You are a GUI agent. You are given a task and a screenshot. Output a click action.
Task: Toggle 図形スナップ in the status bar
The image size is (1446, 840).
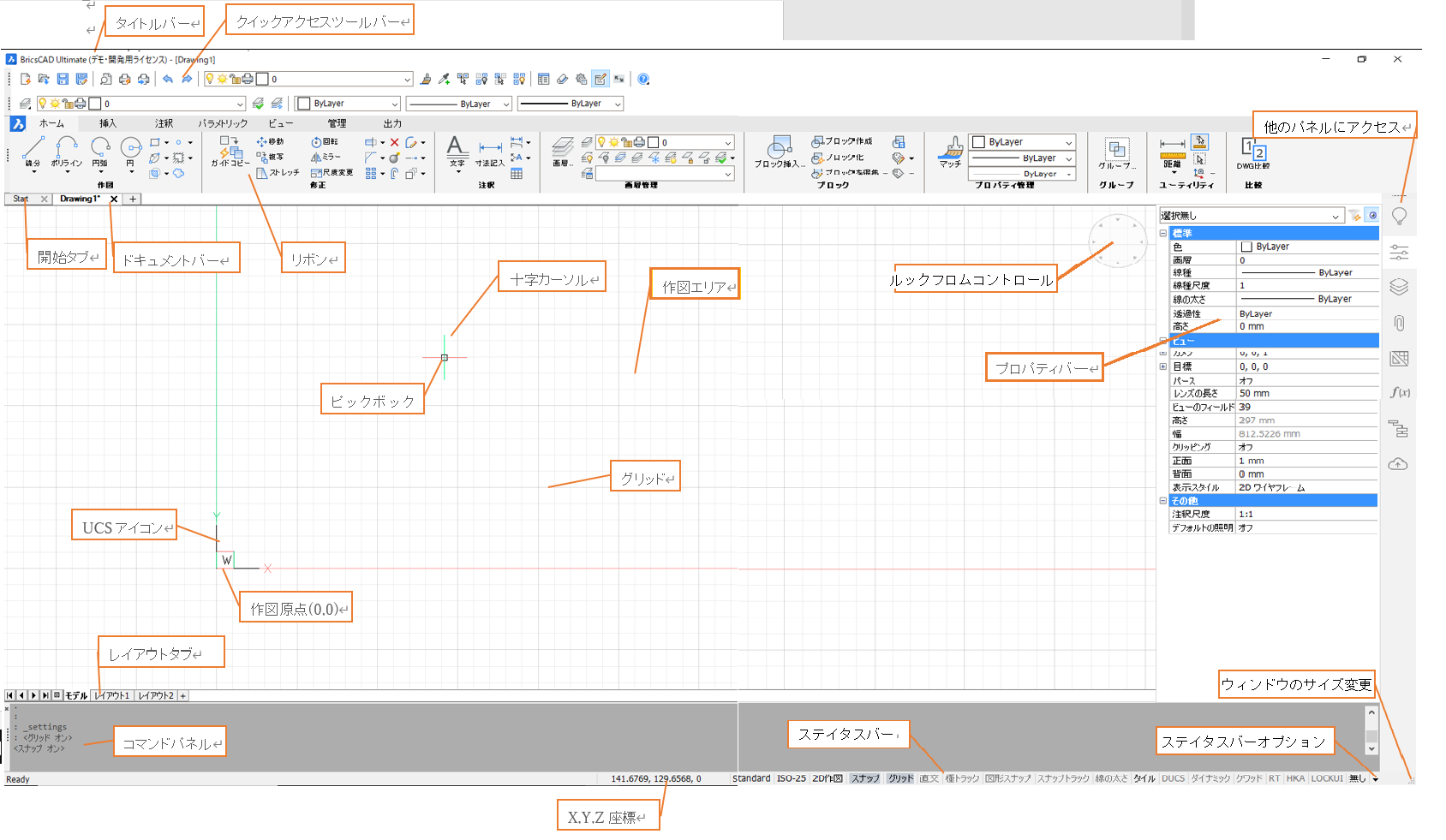[x=1008, y=778]
